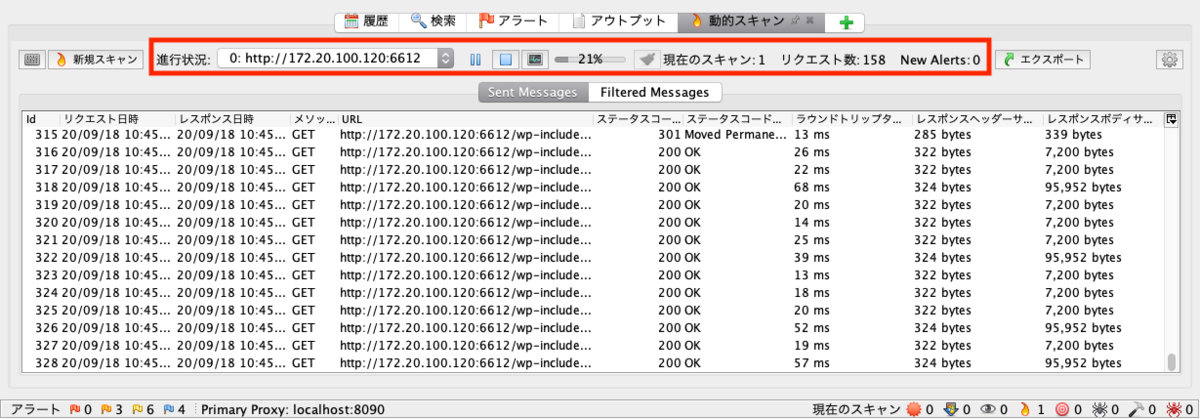Screen dimensions: 1200x419
Task: Clean completed scans with broom icon
Action: (x=647, y=59)
